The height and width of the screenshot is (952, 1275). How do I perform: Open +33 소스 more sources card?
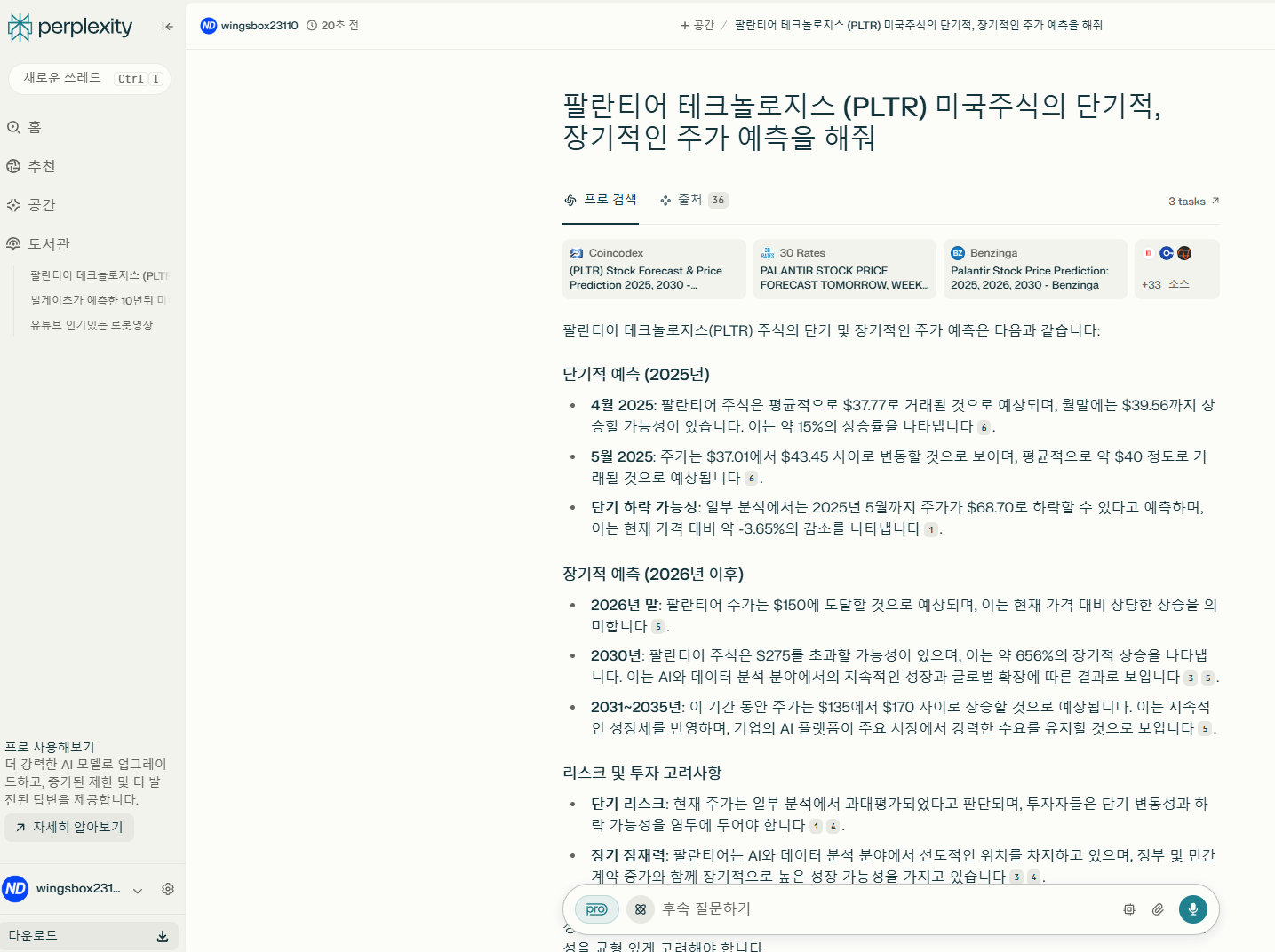pyautogui.click(x=1177, y=269)
